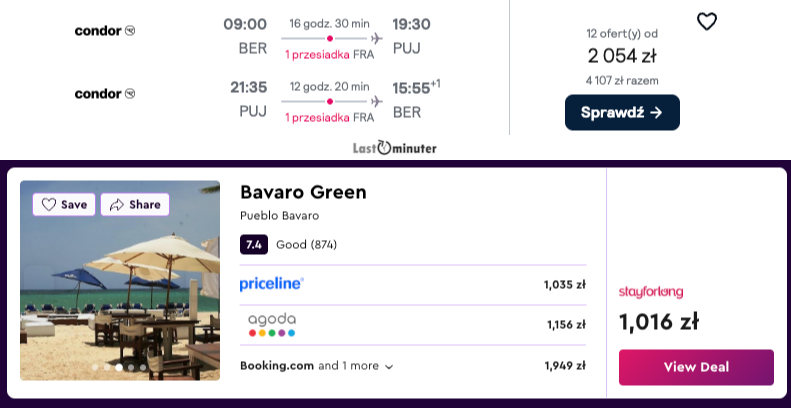Image resolution: width=791 pixels, height=408 pixels.
Task: Save the Bavaro Green hotel
Action: pos(64,204)
